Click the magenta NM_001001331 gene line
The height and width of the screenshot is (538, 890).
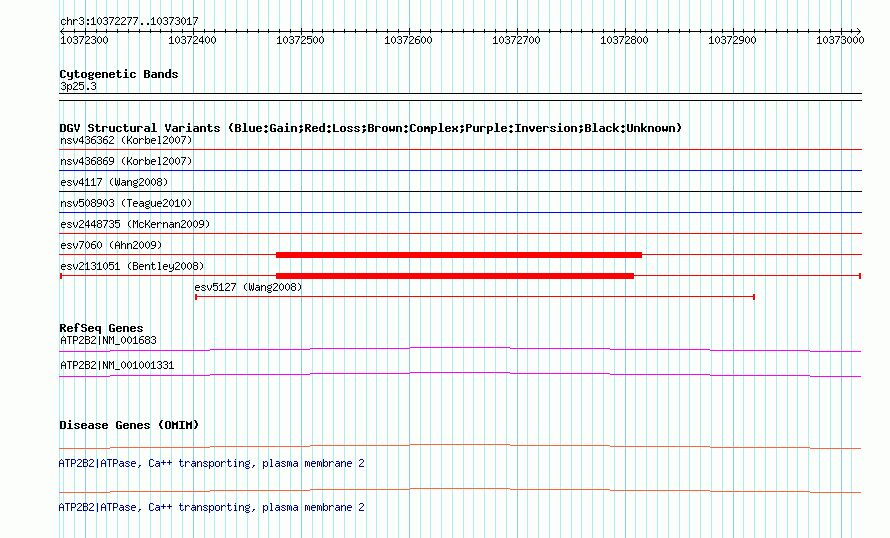tap(460, 375)
